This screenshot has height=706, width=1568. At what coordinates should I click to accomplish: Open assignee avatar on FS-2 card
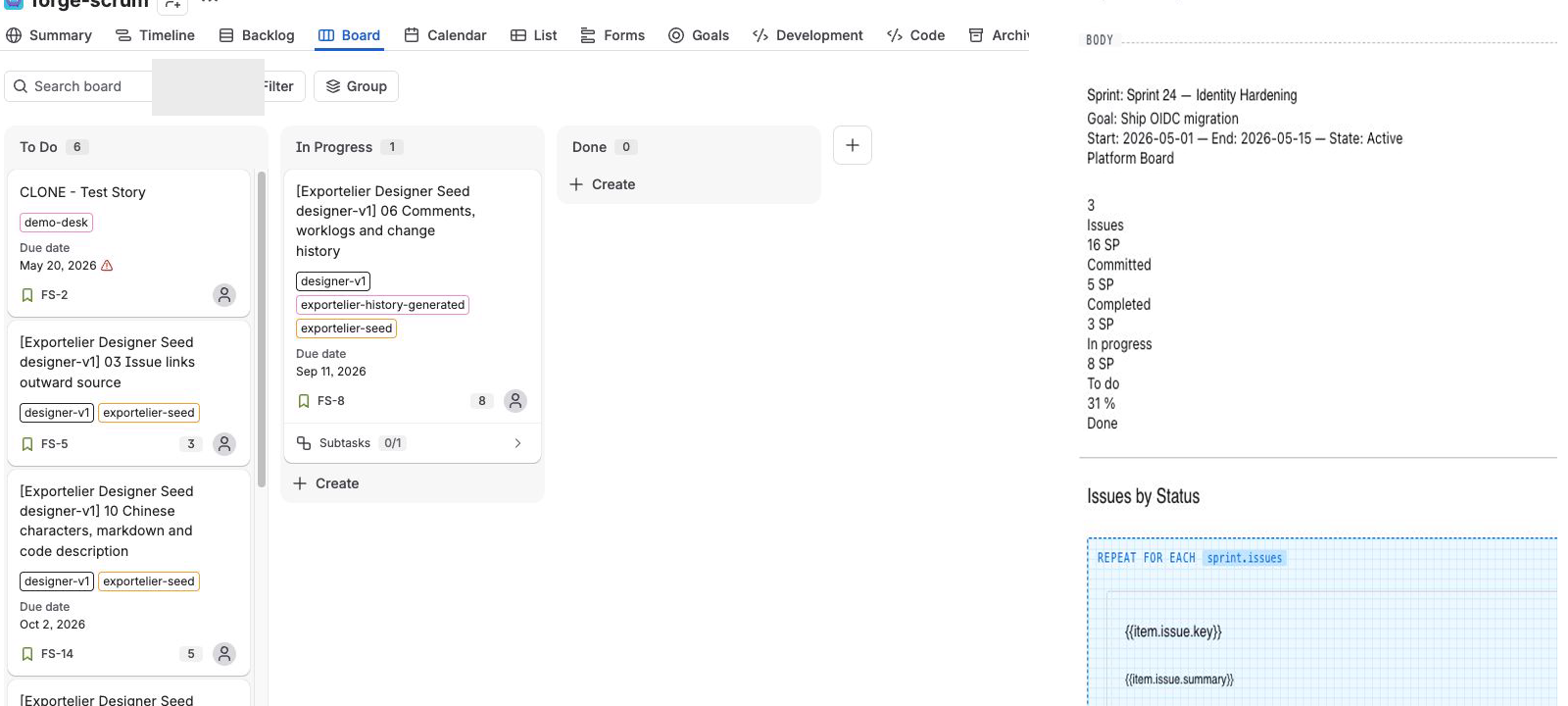click(224, 295)
